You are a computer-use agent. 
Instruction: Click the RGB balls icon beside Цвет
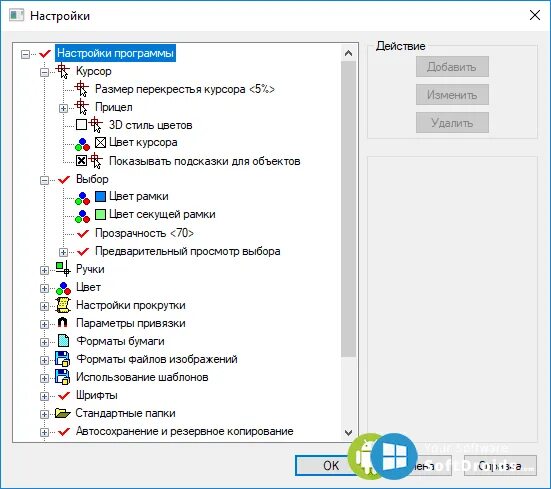[63, 288]
